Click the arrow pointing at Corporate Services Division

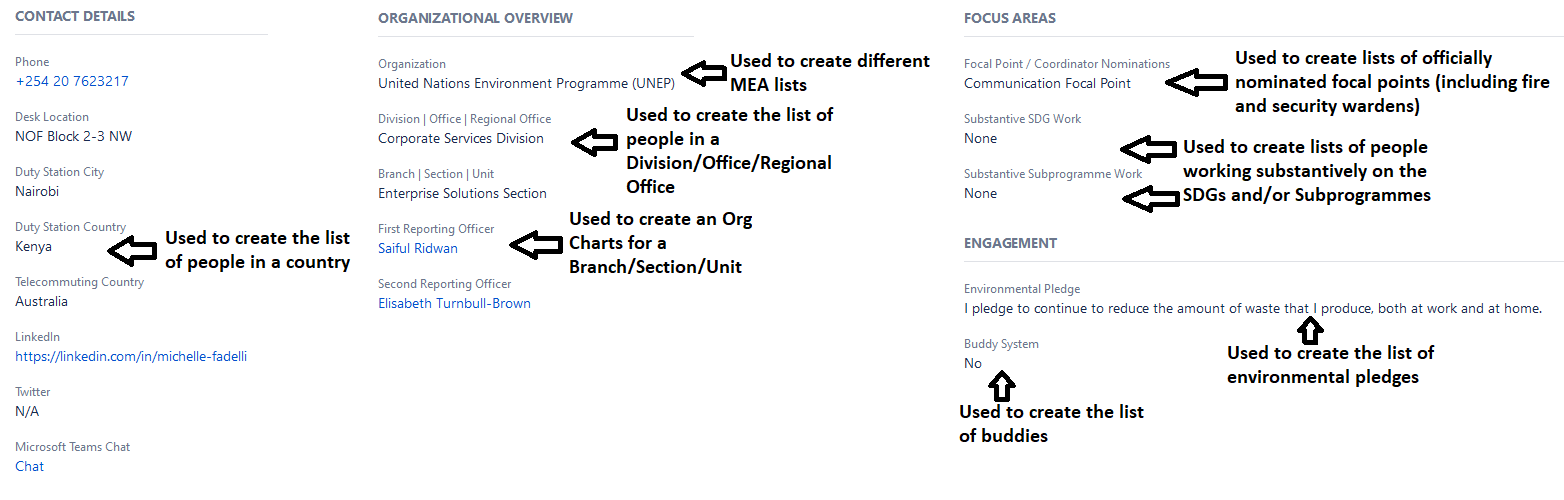(594, 142)
